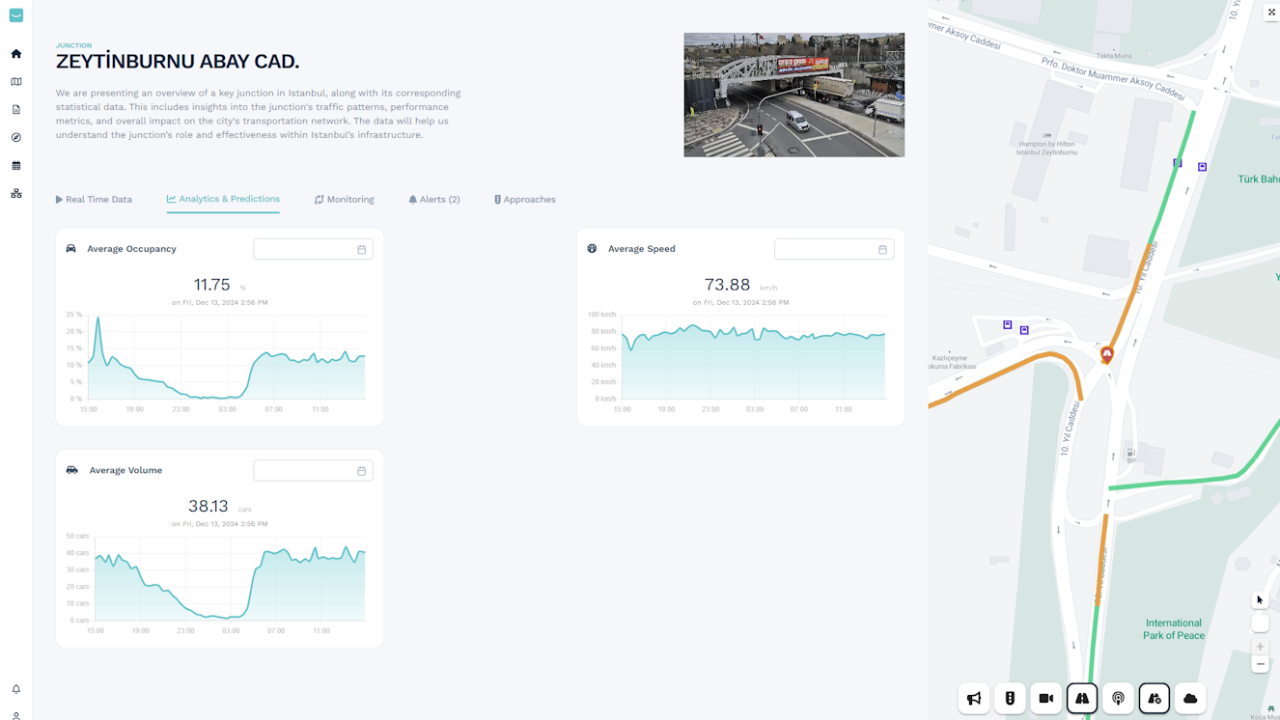Screen dimensions: 1280x720
Task: Open the map icon in the left sidebar
Action: [16, 81]
